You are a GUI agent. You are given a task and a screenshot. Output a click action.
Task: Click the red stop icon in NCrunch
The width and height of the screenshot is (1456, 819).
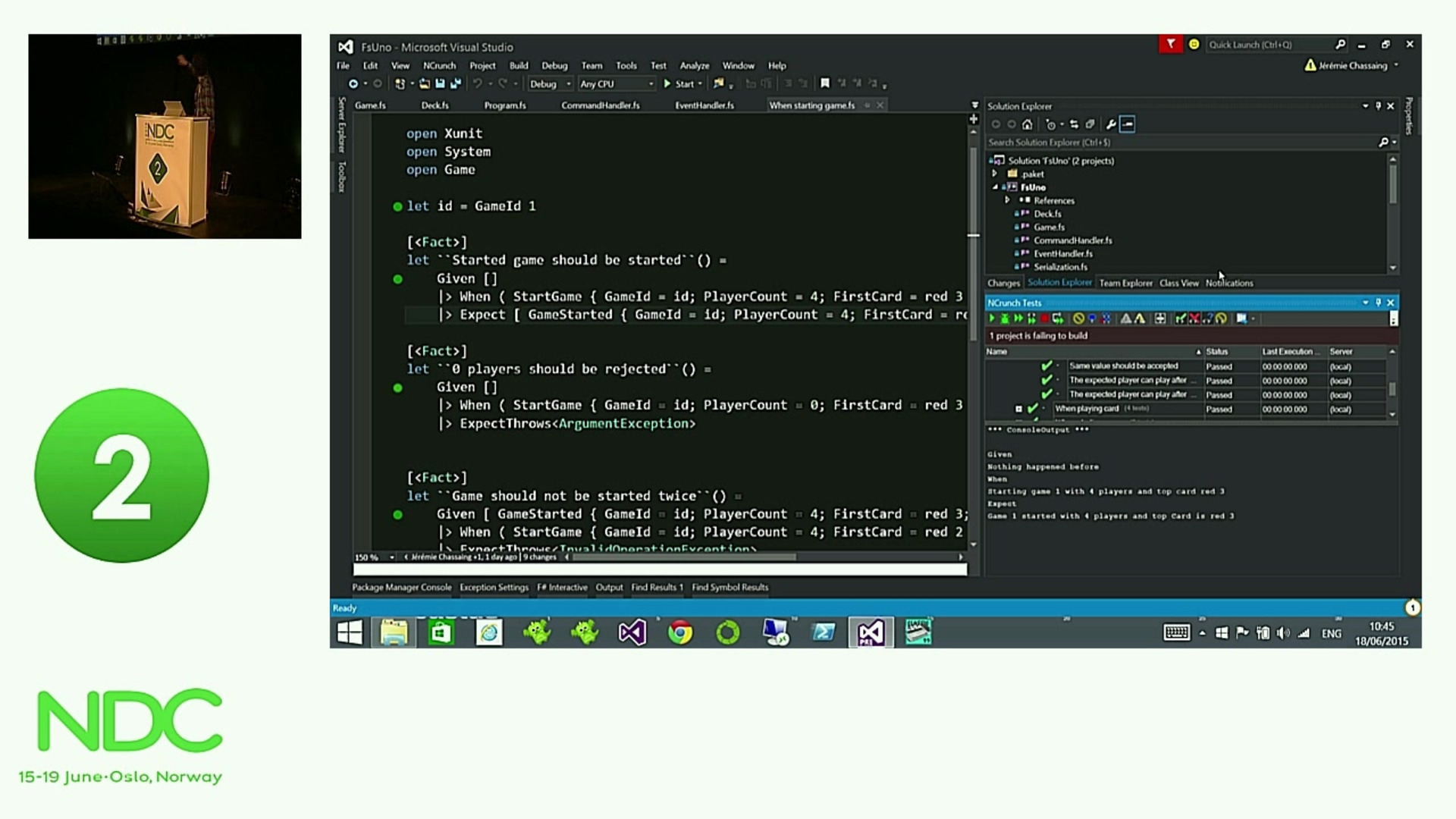pos(1044,319)
